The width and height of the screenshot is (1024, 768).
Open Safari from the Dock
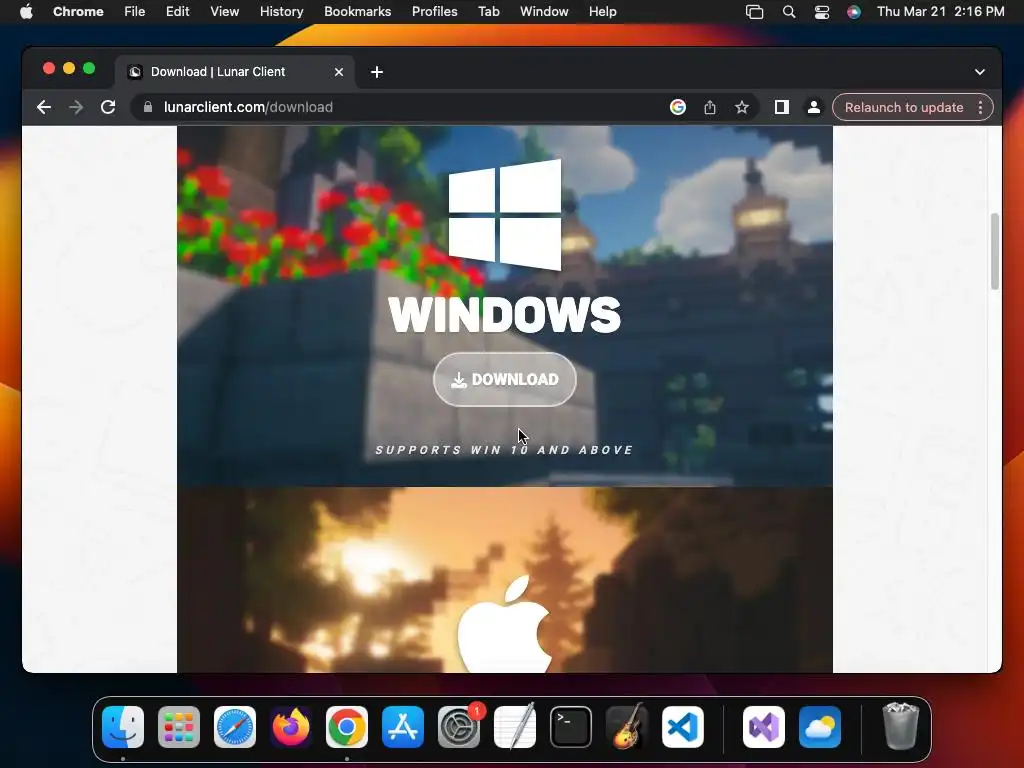(x=235, y=727)
